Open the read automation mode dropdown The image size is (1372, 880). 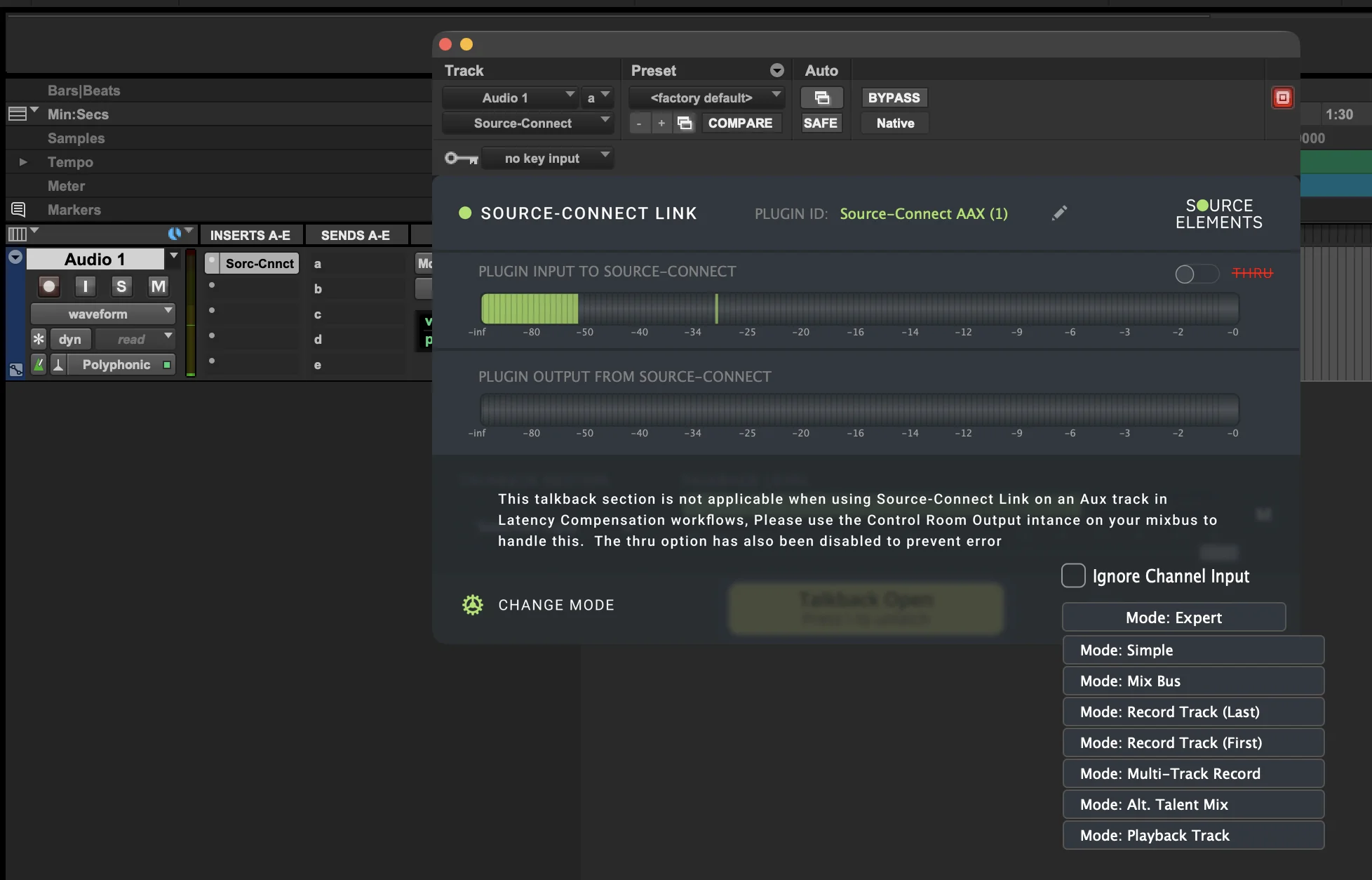click(x=135, y=340)
